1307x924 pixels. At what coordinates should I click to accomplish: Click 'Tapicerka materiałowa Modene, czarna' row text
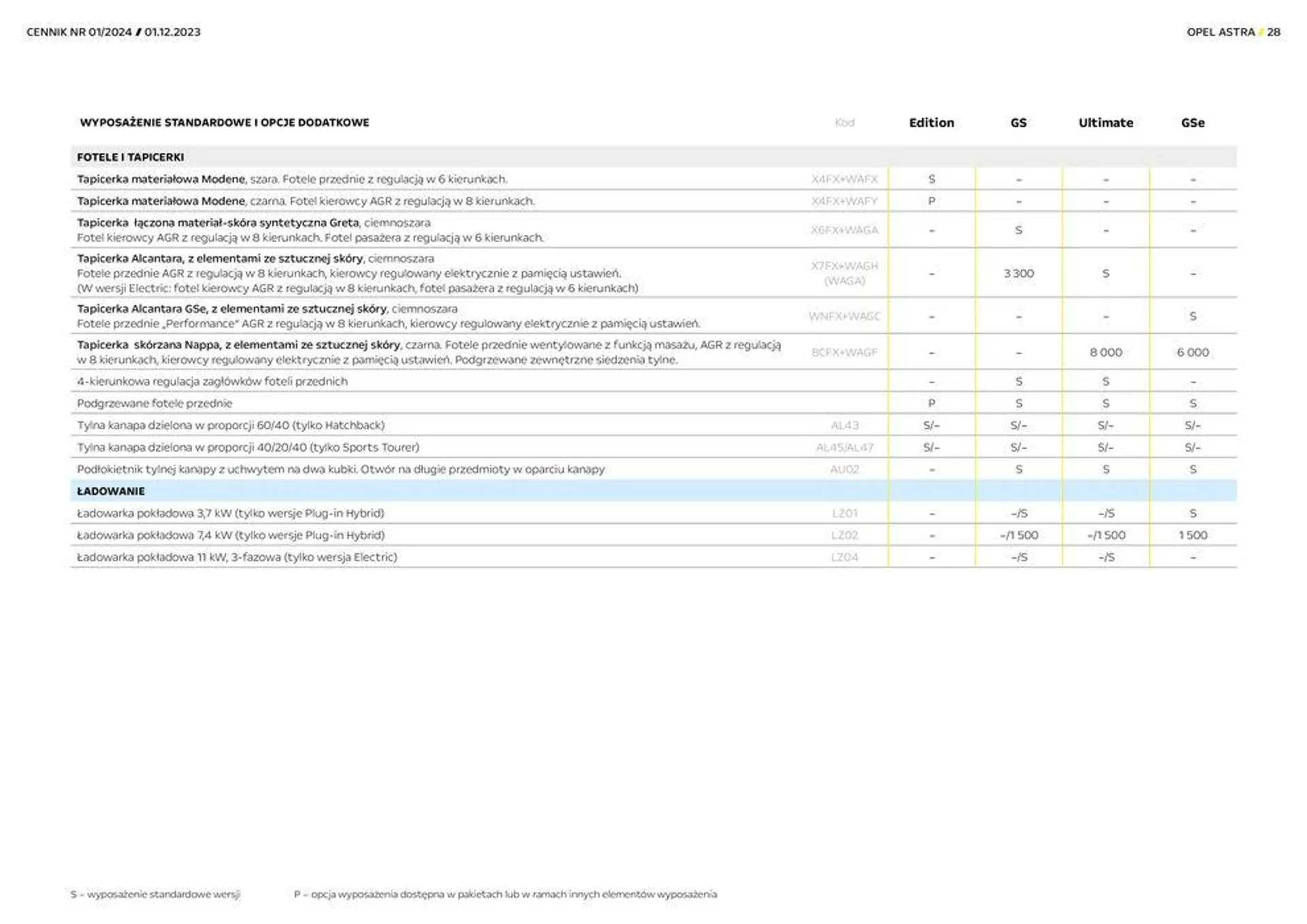click(x=306, y=201)
